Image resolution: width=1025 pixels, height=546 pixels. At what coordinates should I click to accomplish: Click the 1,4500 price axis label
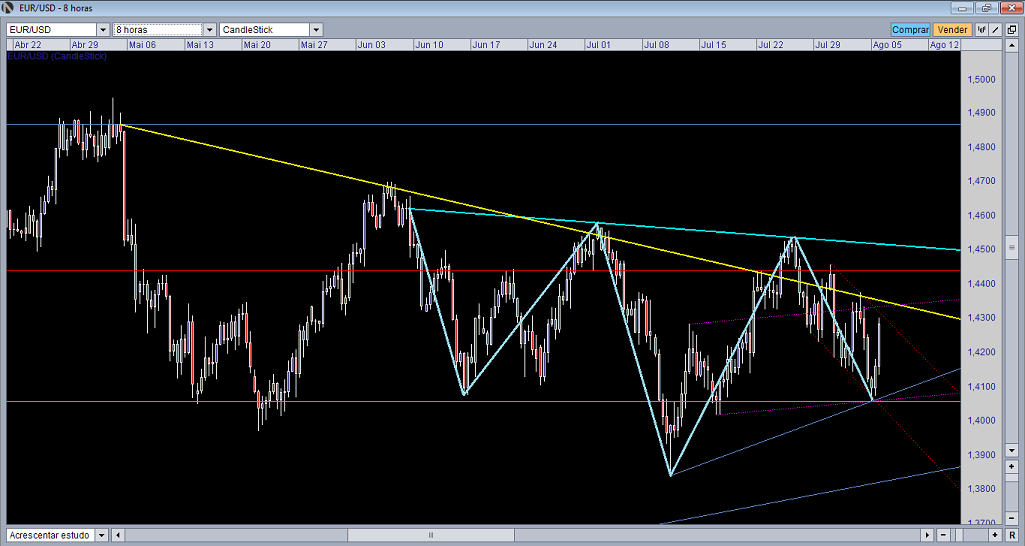(x=981, y=249)
